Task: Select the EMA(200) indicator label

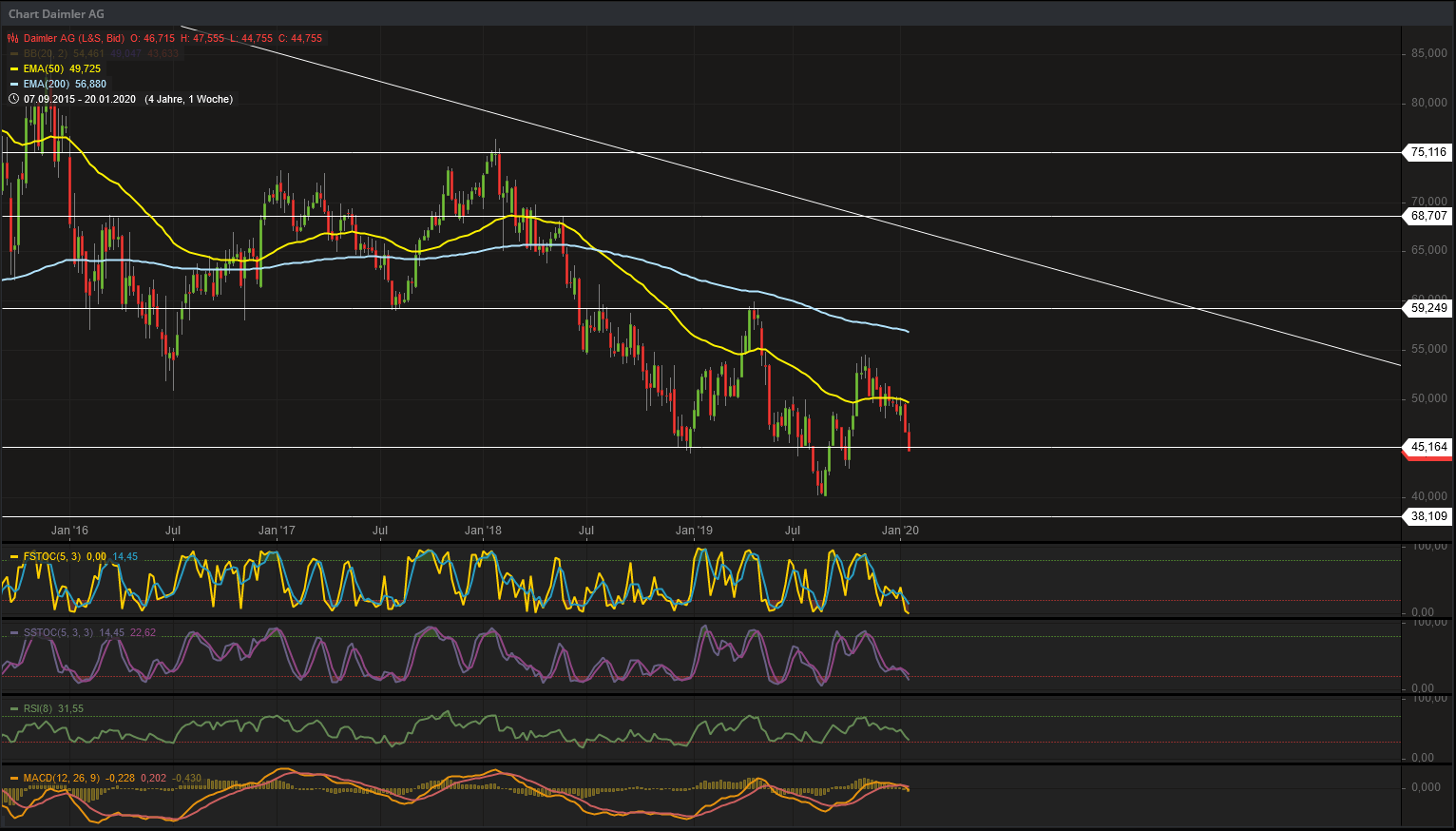Action: point(47,84)
